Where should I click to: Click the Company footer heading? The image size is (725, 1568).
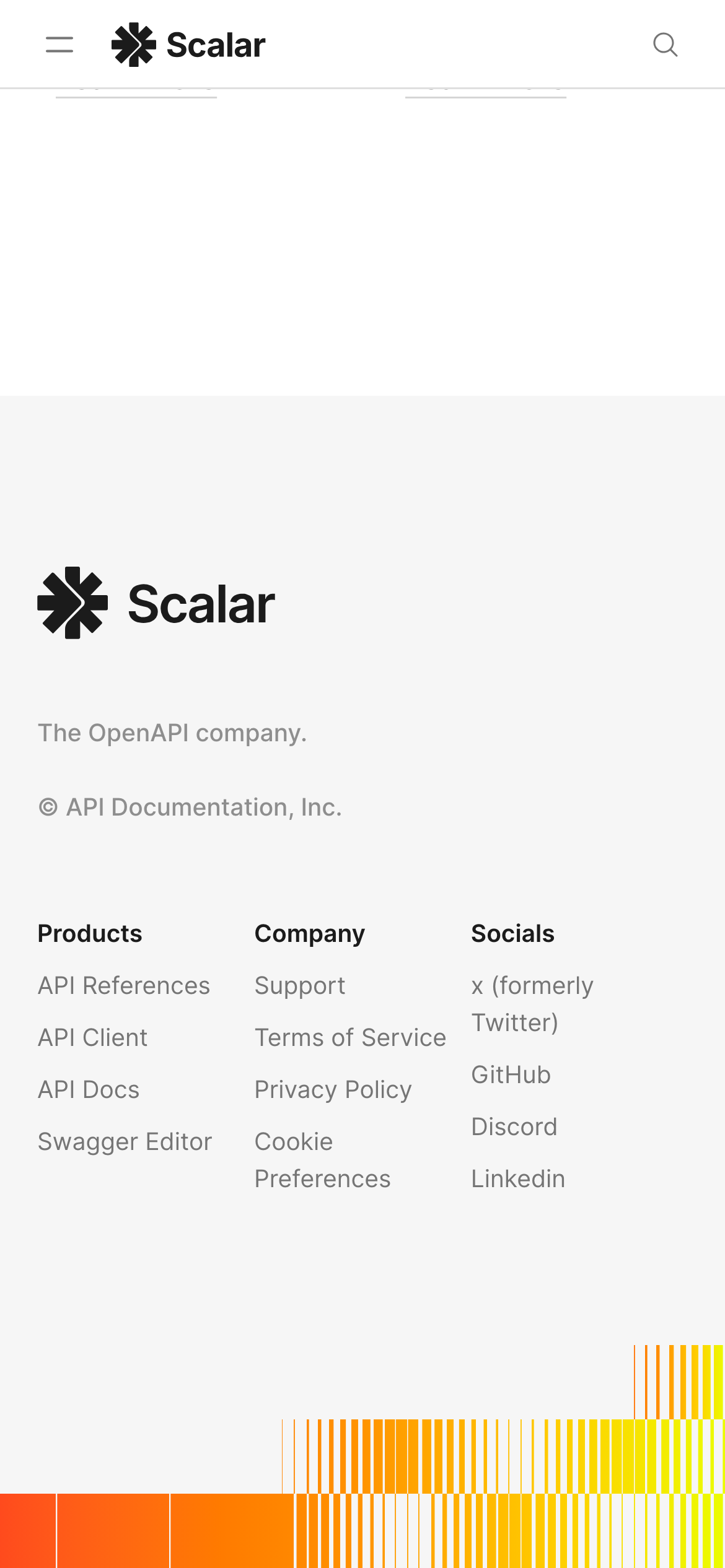point(310,933)
